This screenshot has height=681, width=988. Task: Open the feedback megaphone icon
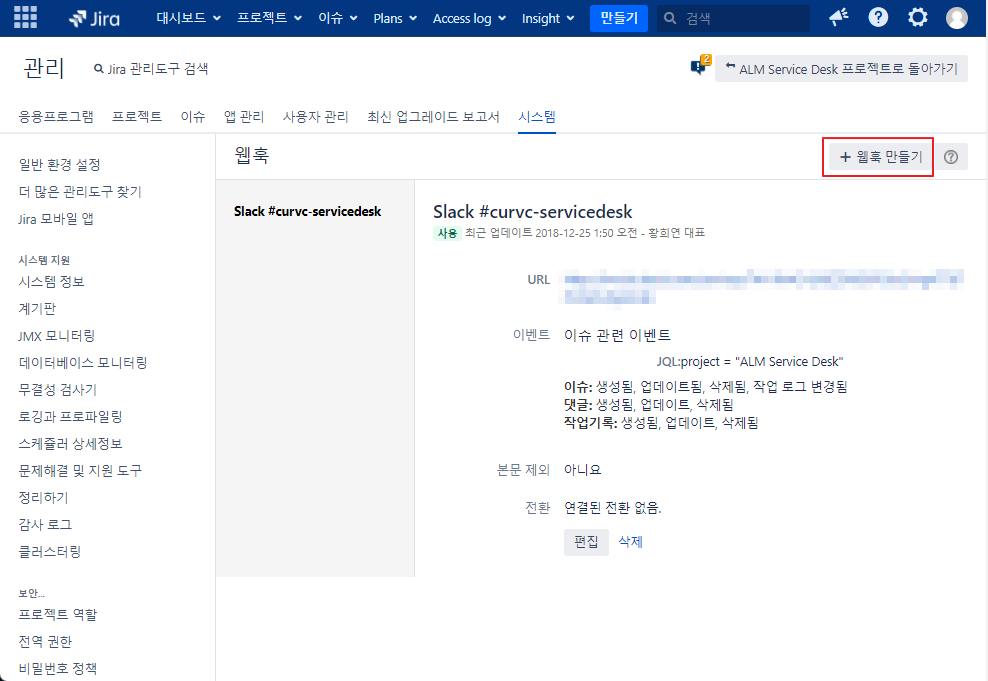click(839, 18)
